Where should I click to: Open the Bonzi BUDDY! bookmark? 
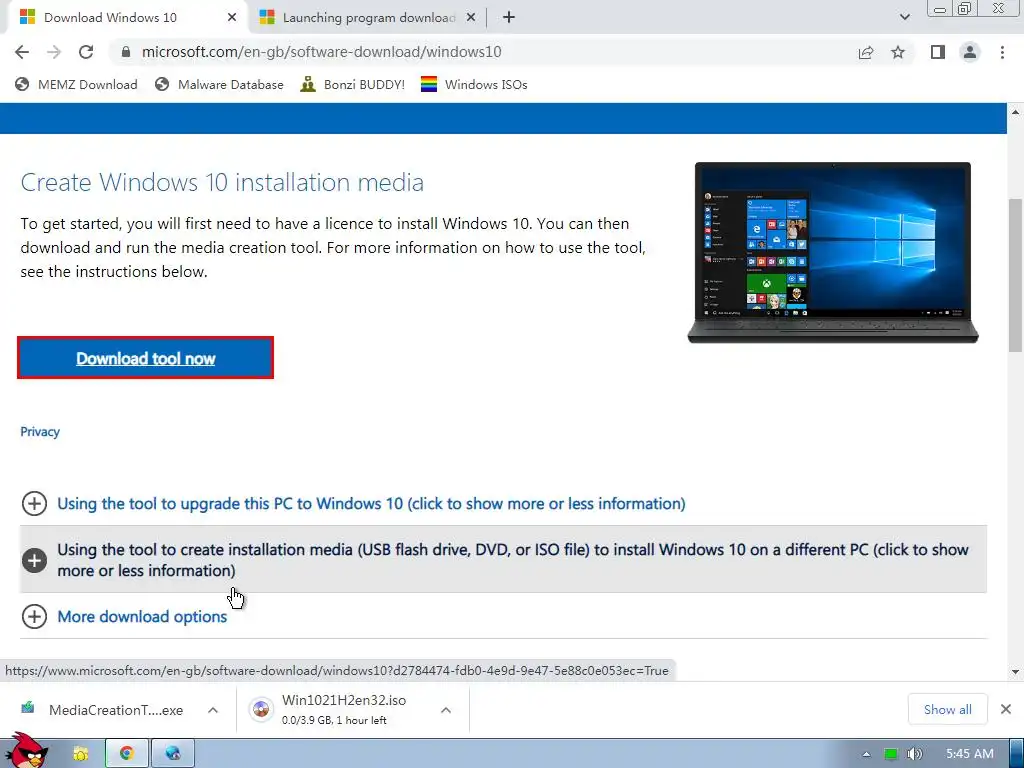pos(353,85)
